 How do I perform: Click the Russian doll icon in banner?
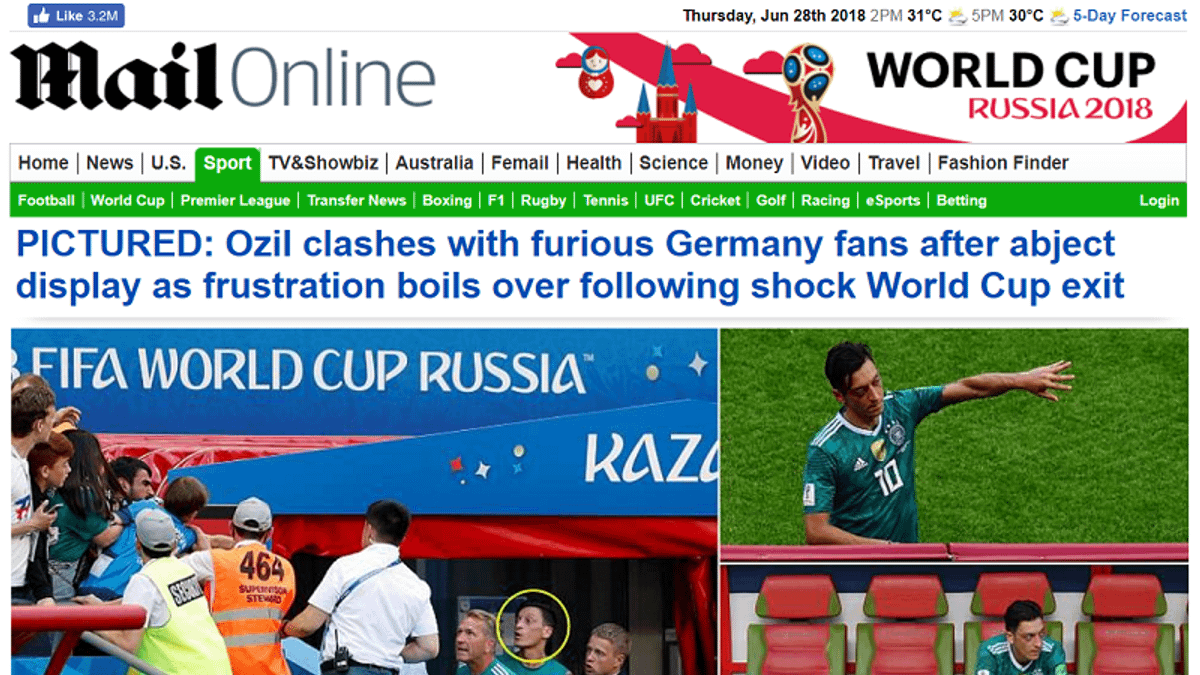pos(595,71)
